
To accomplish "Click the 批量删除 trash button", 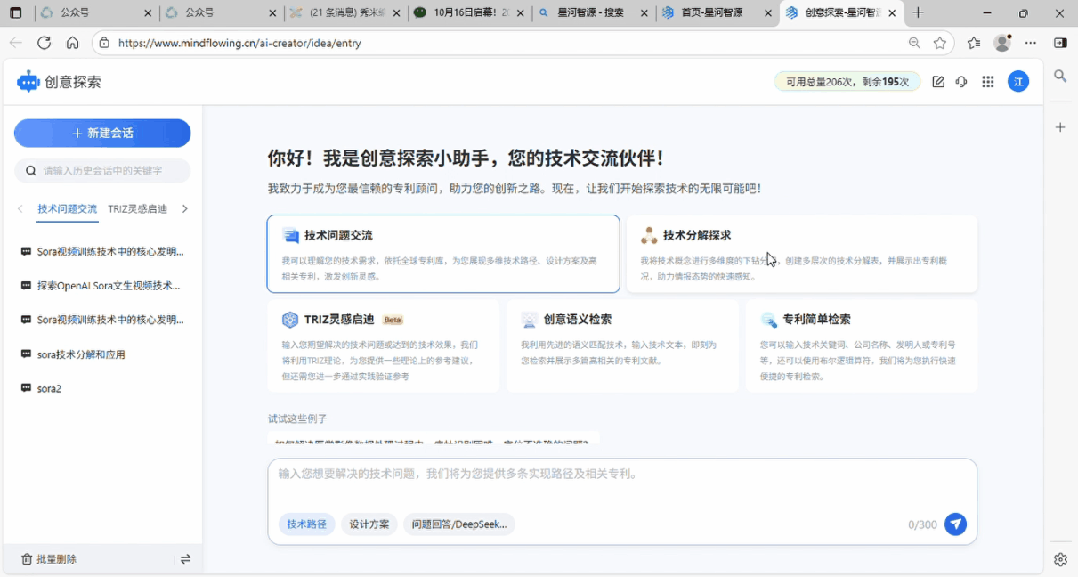I will point(48,559).
